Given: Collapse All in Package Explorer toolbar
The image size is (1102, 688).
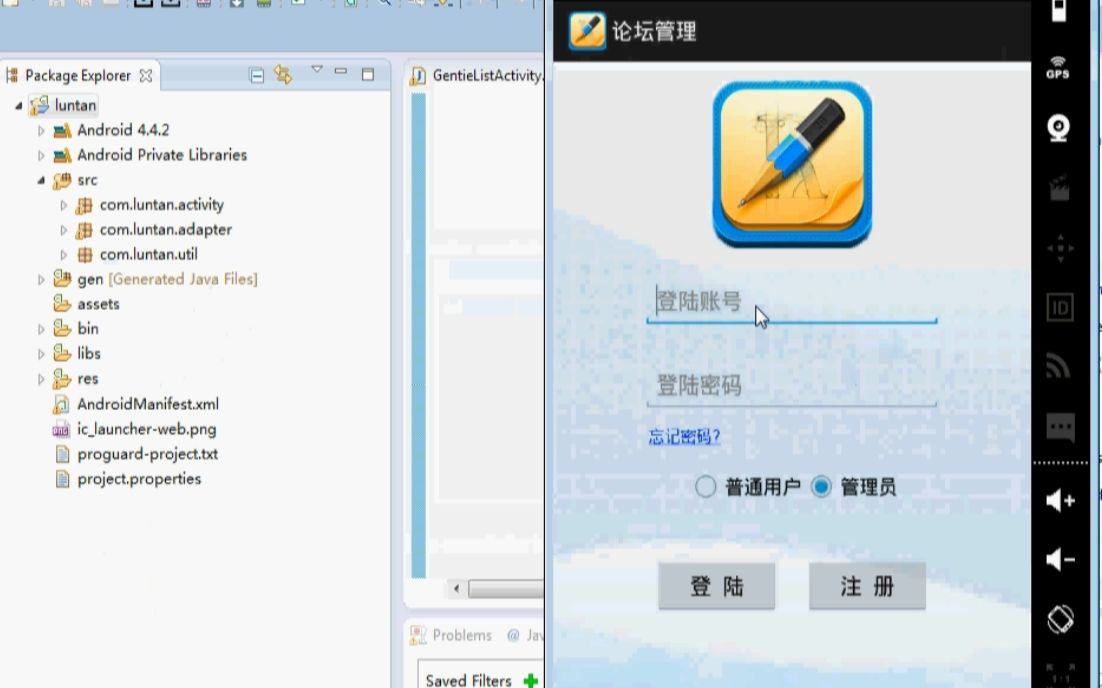Looking at the screenshot, I should 257,75.
